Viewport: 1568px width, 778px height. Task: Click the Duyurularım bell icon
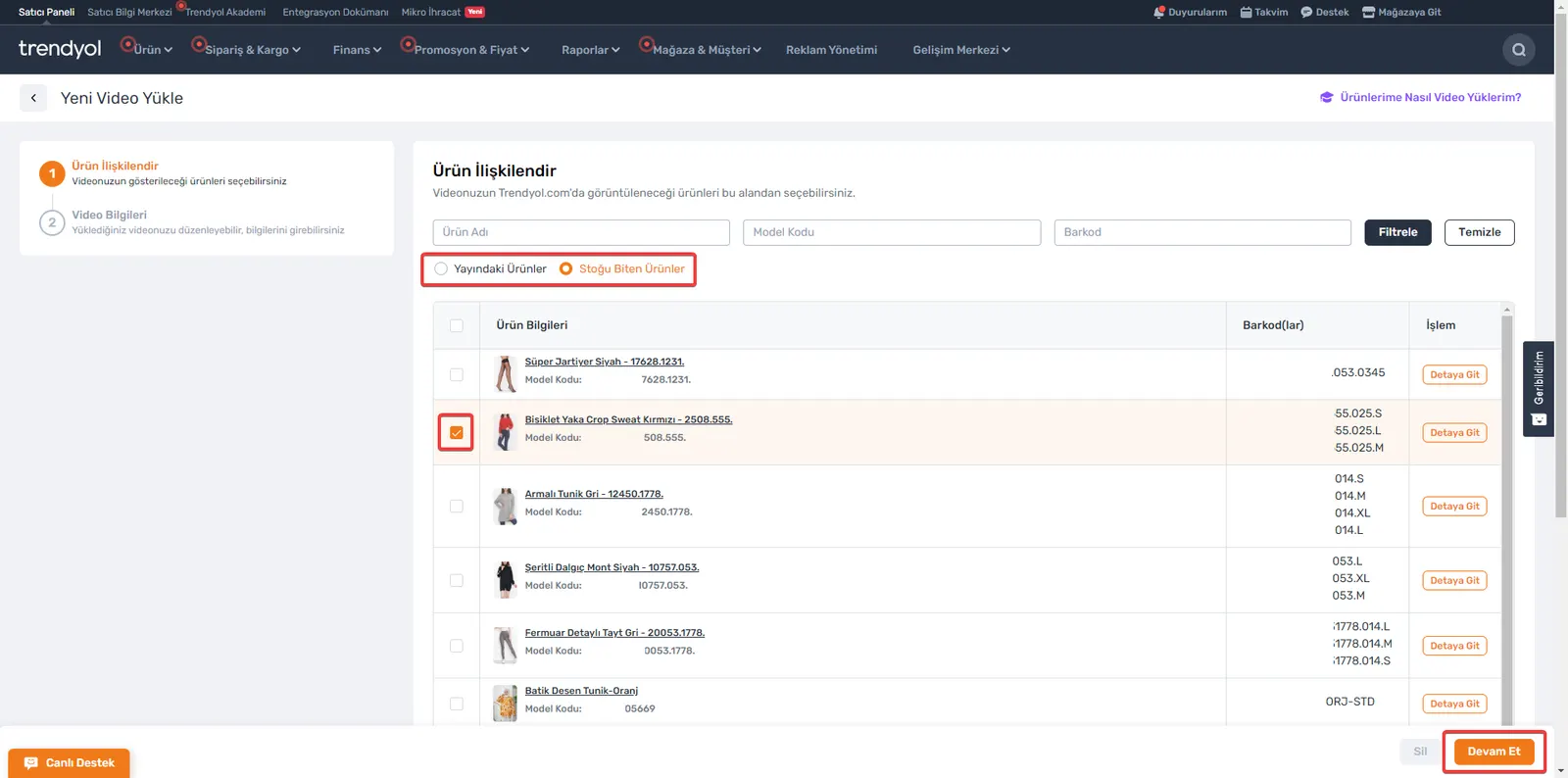(x=1159, y=13)
